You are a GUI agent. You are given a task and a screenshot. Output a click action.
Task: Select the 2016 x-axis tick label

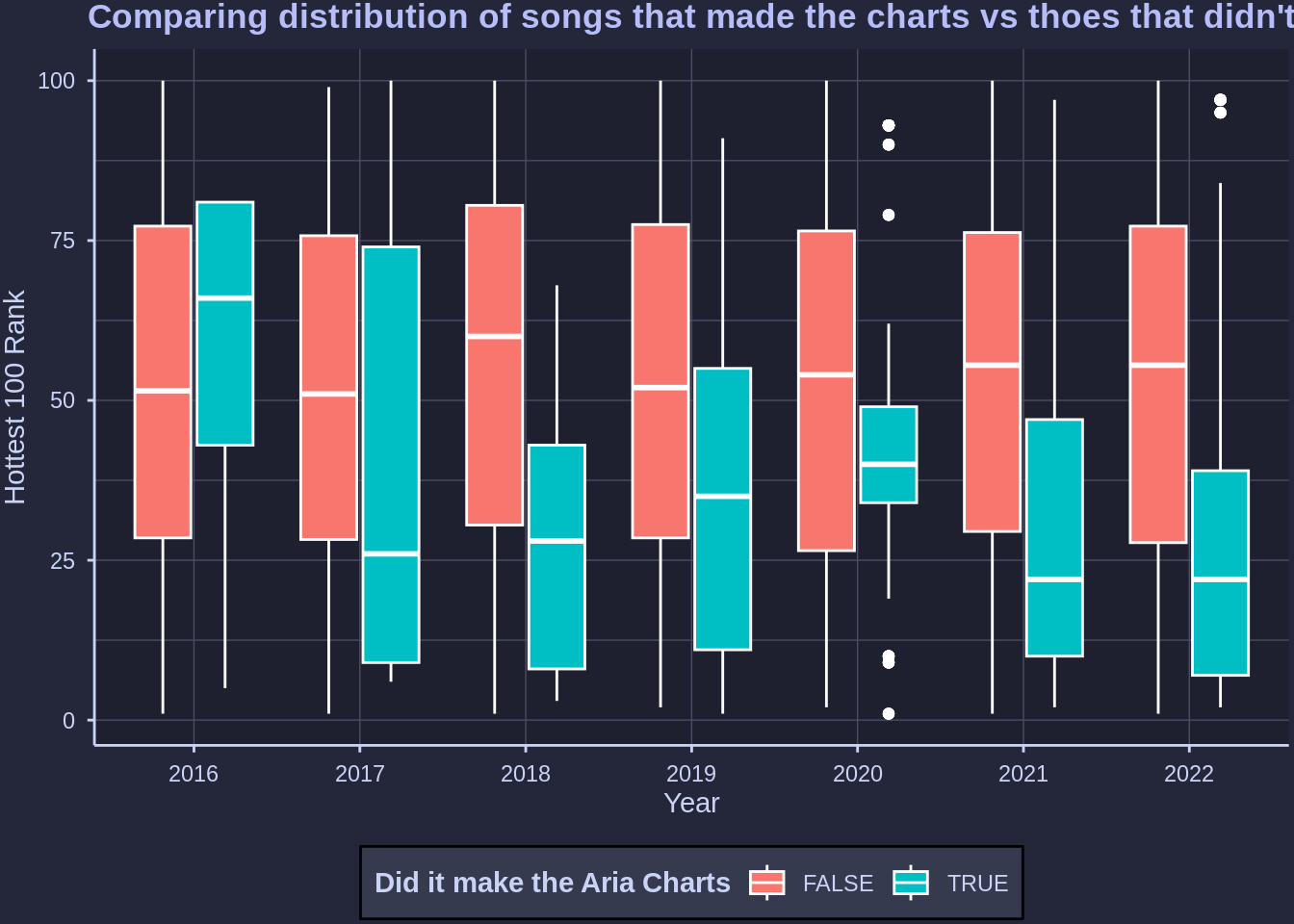tap(194, 774)
